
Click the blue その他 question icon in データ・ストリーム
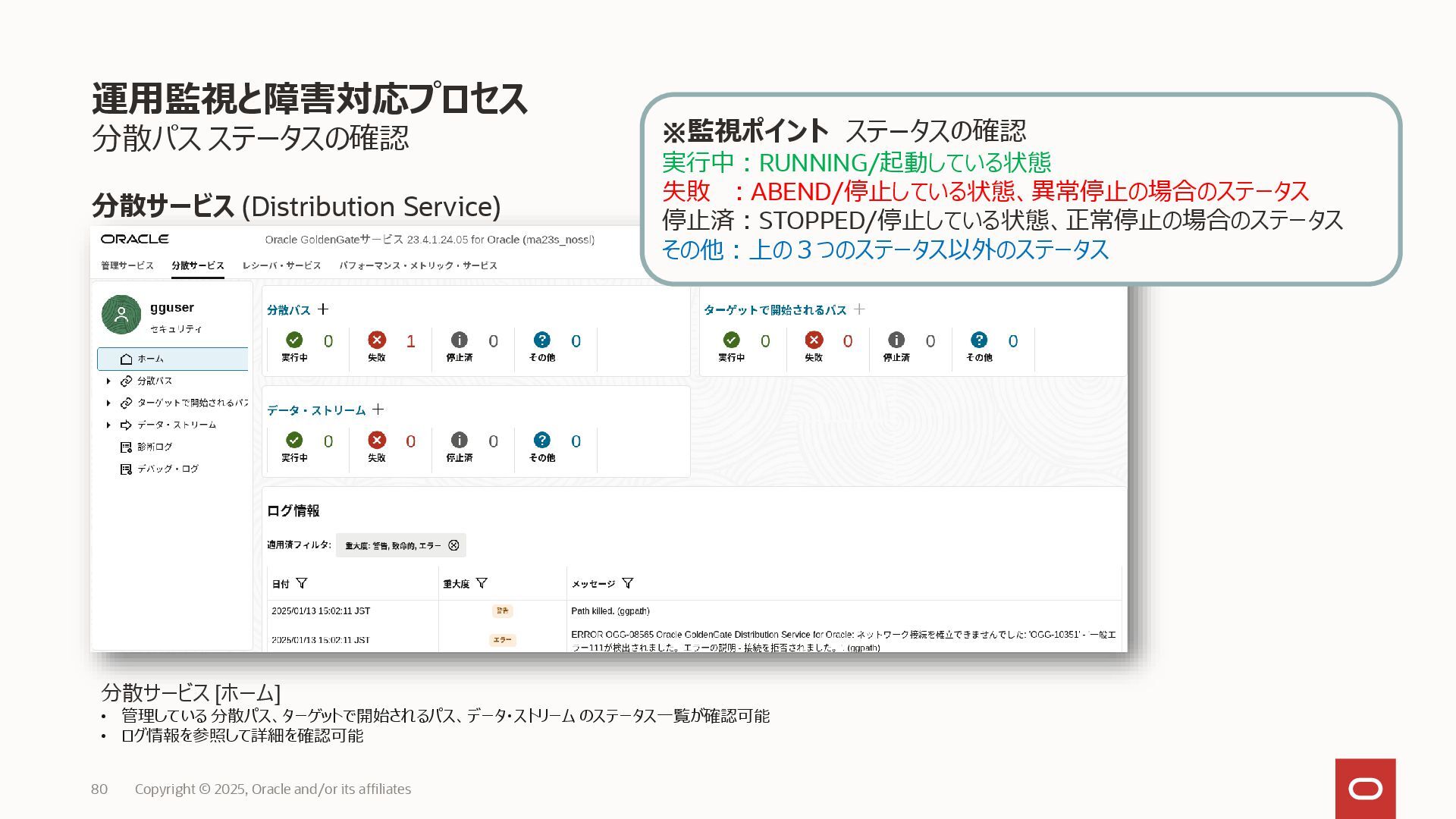(541, 440)
